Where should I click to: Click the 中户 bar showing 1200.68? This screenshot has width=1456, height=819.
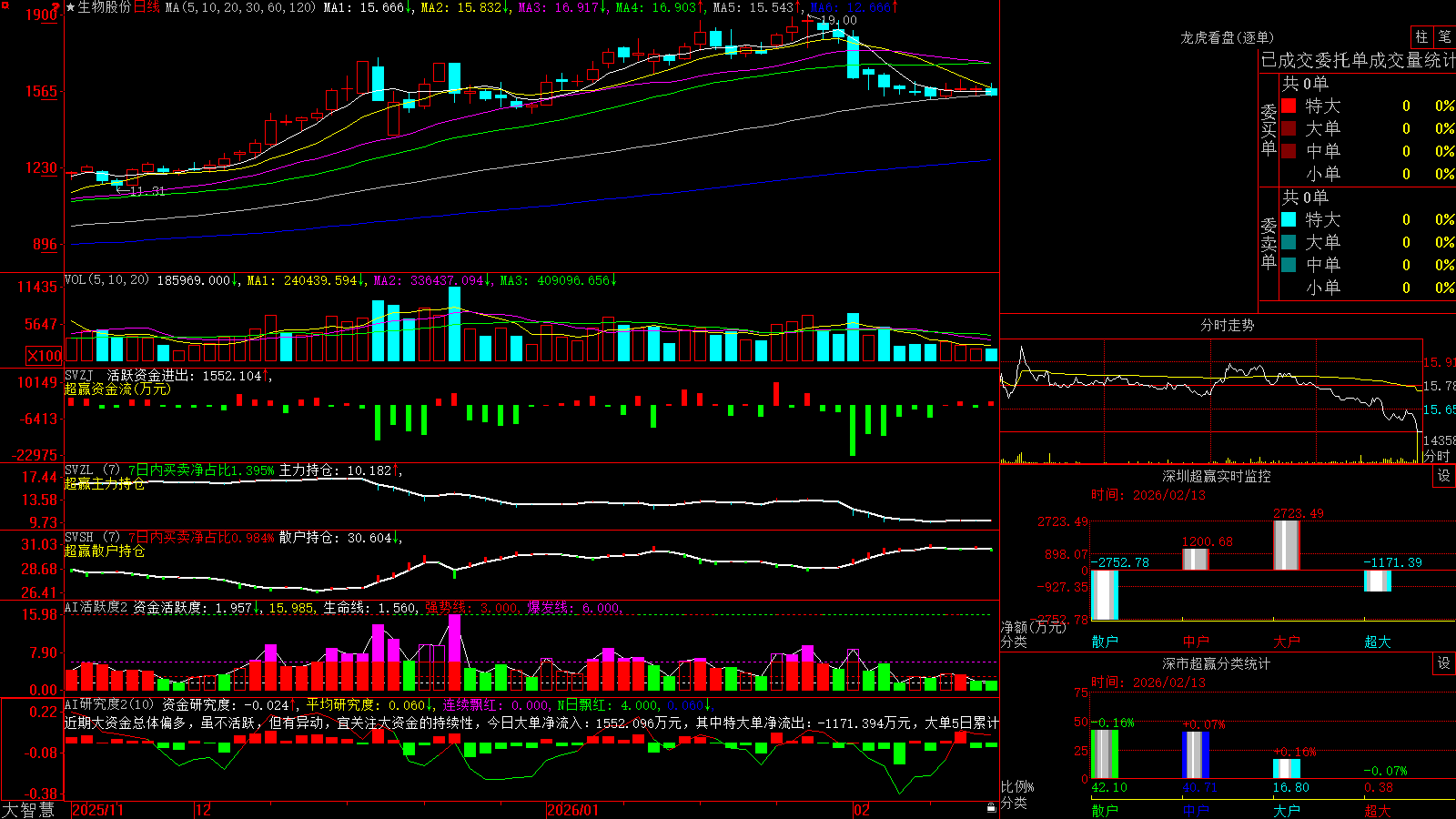coord(1196,560)
